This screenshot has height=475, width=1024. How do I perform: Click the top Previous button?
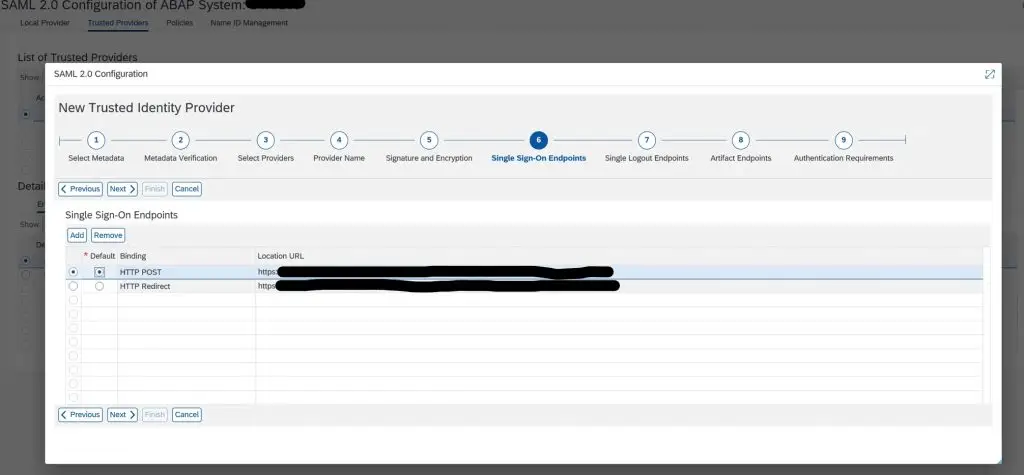point(80,189)
